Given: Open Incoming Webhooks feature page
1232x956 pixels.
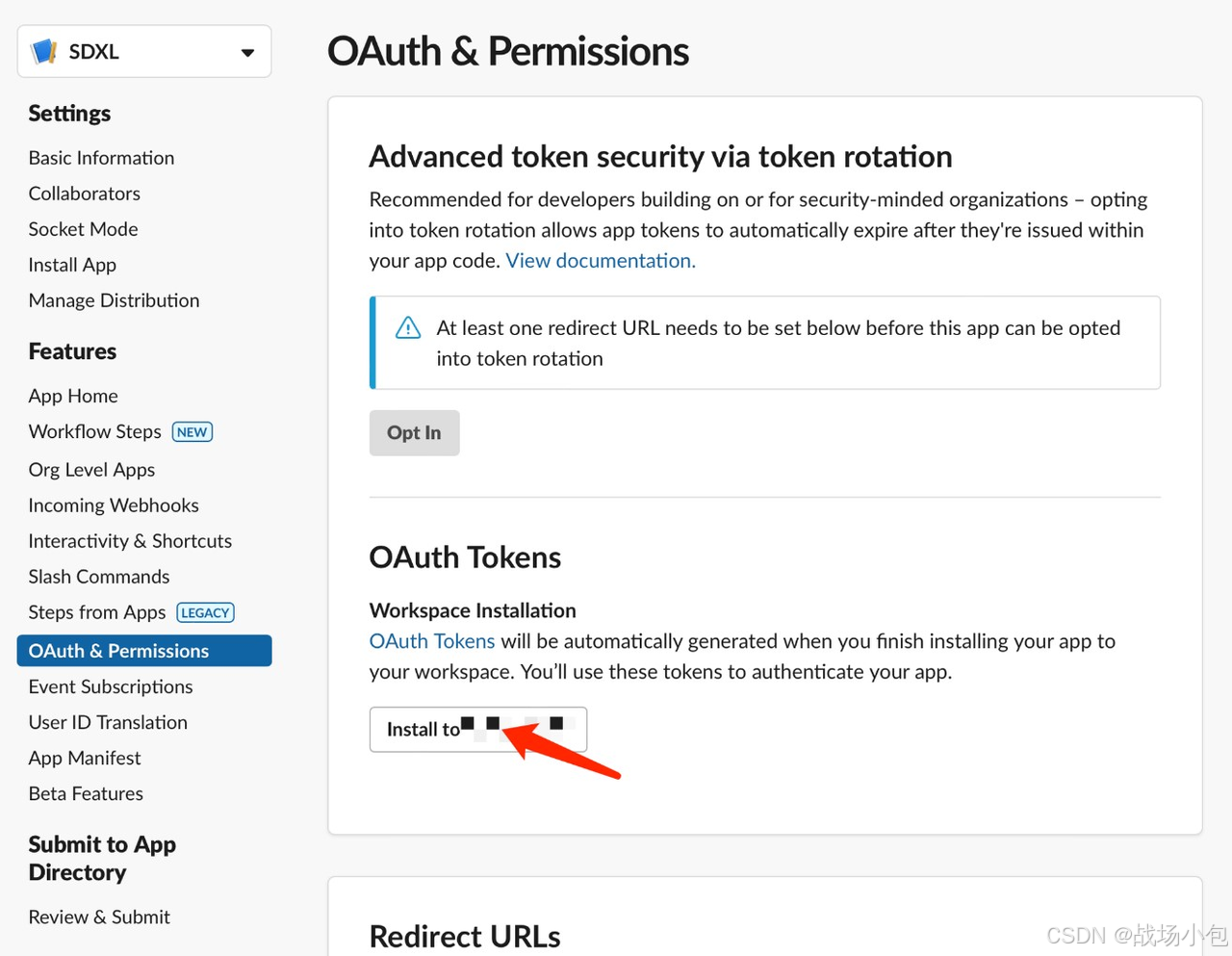Looking at the screenshot, I should pos(114,505).
